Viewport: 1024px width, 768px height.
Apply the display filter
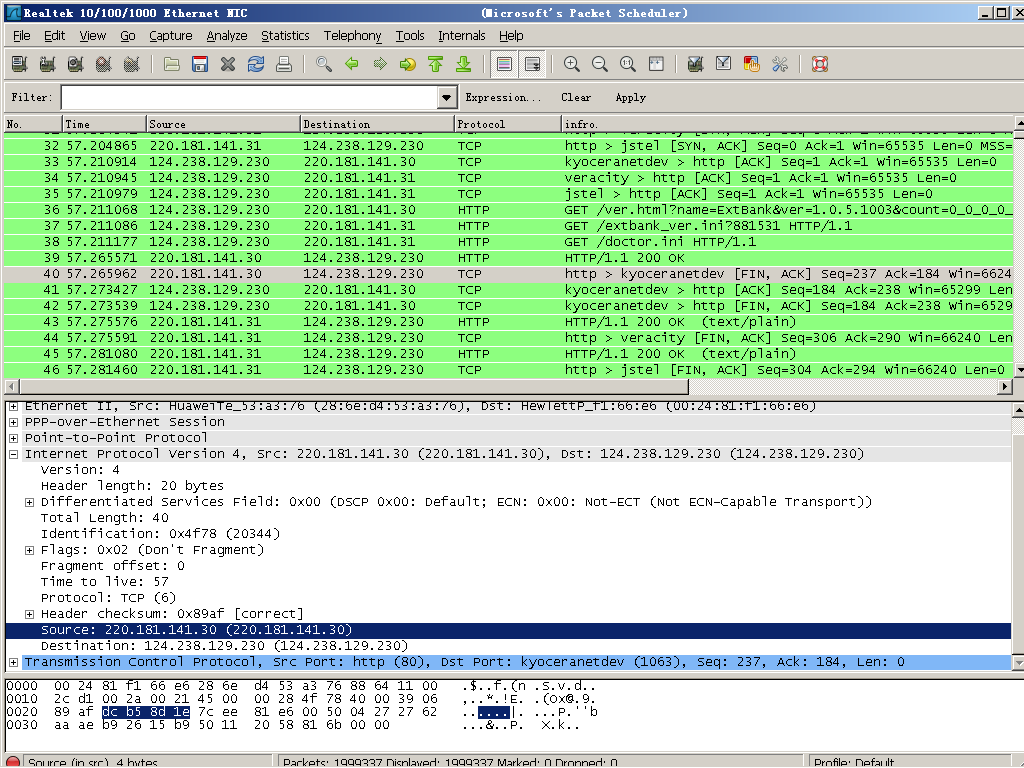pos(630,97)
